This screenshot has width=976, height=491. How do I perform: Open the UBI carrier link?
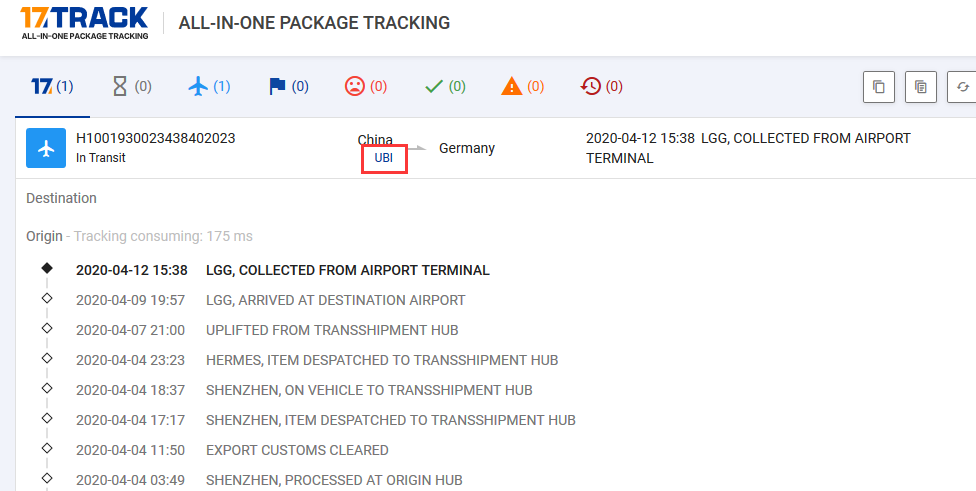click(x=383, y=158)
